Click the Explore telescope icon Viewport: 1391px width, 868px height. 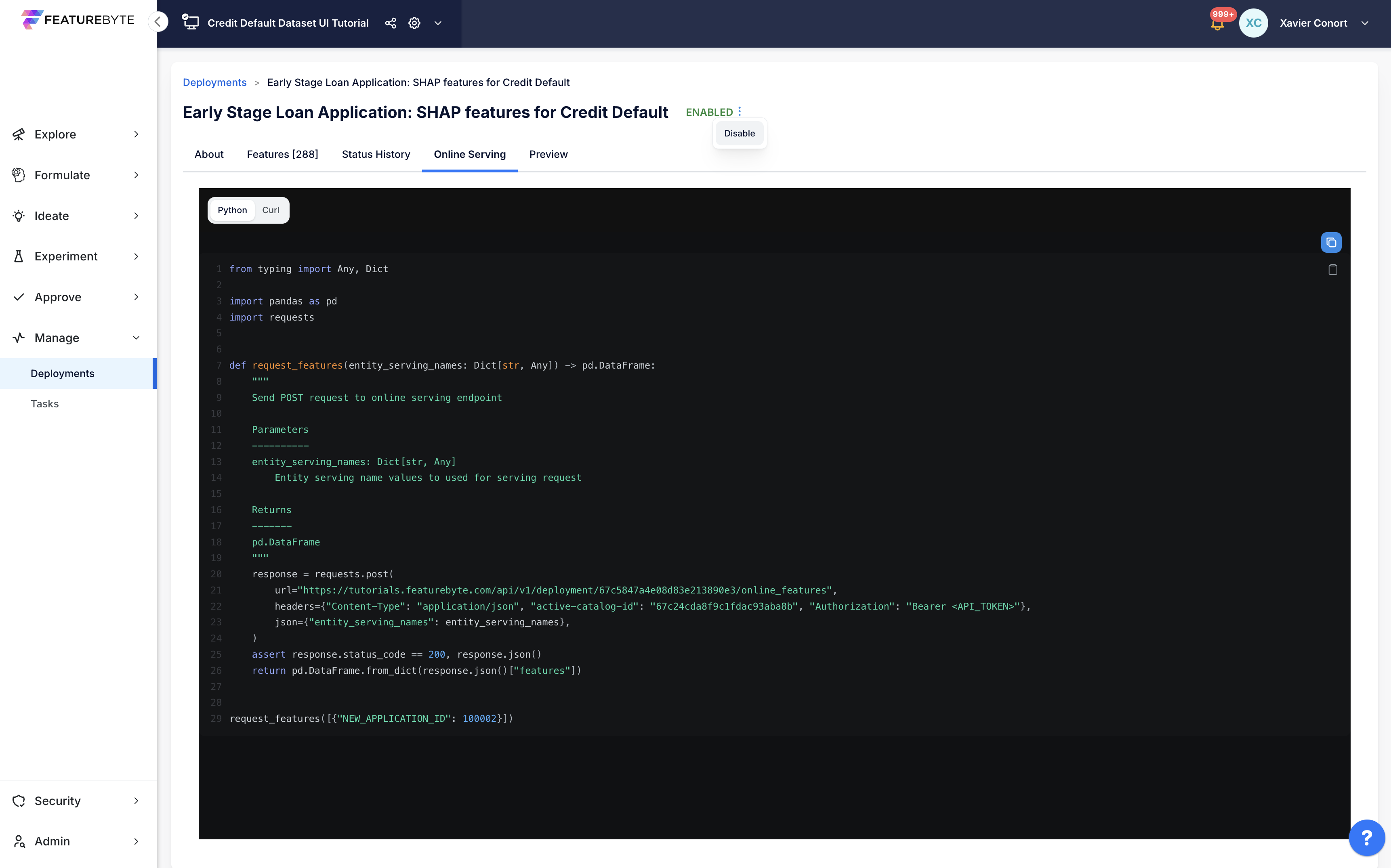point(19,134)
